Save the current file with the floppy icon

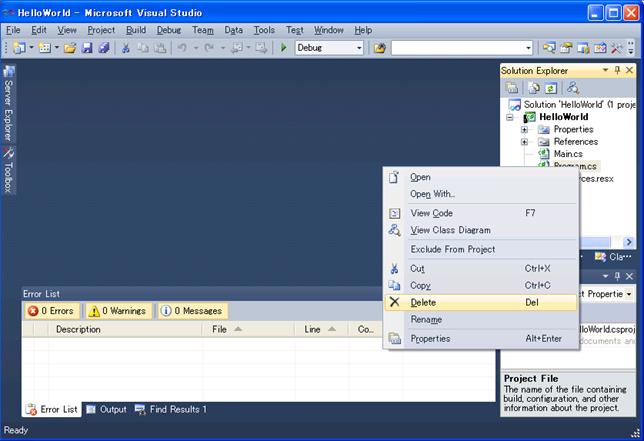(x=87, y=48)
